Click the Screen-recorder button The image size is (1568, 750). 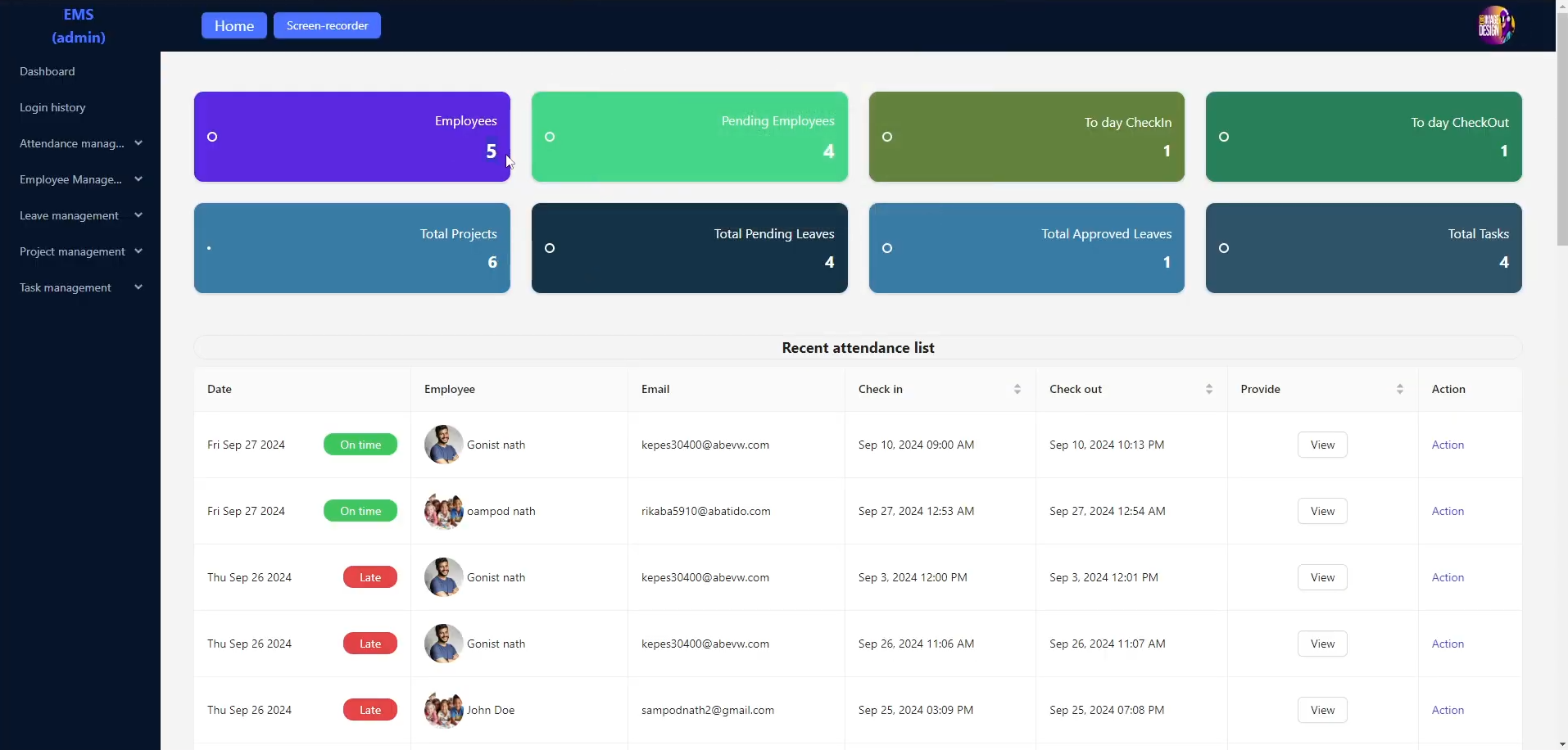click(x=327, y=25)
